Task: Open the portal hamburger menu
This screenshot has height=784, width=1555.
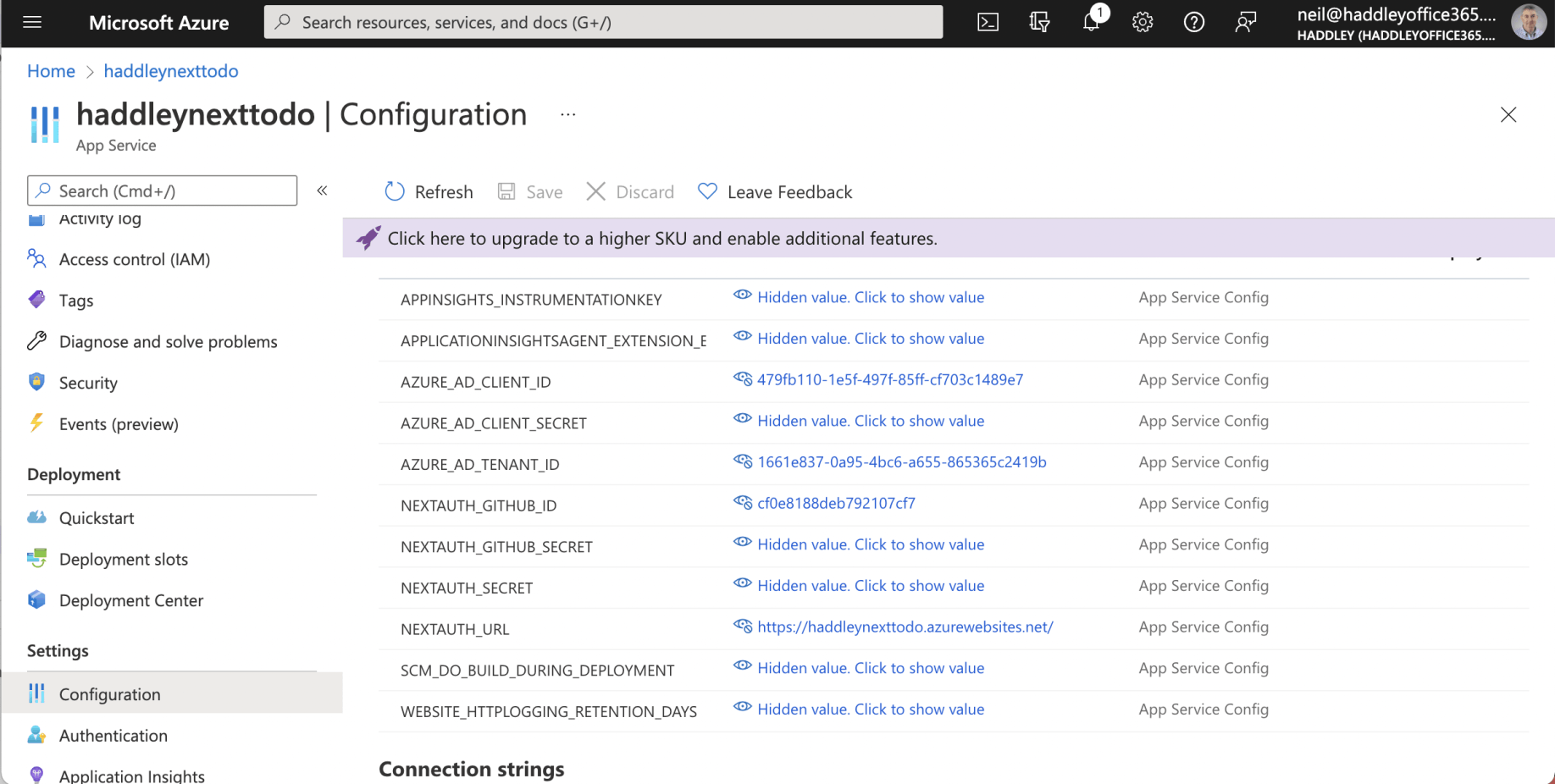Action: (32, 23)
